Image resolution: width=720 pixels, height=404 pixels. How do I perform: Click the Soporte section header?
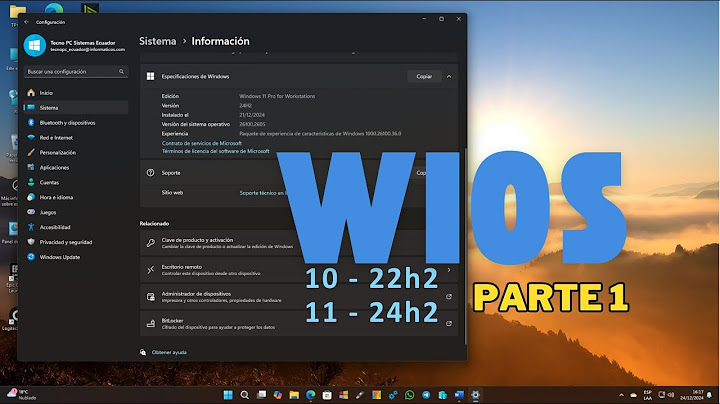click(298, 173)
